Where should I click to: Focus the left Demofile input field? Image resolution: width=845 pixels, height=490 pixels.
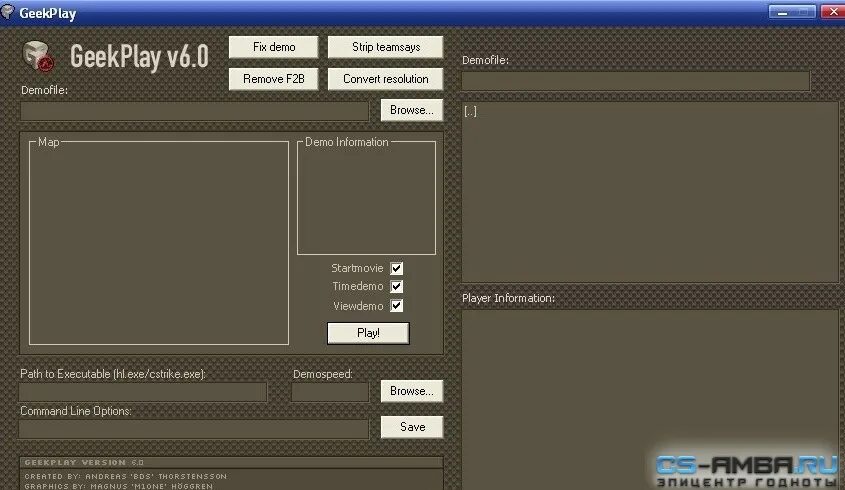195,111
